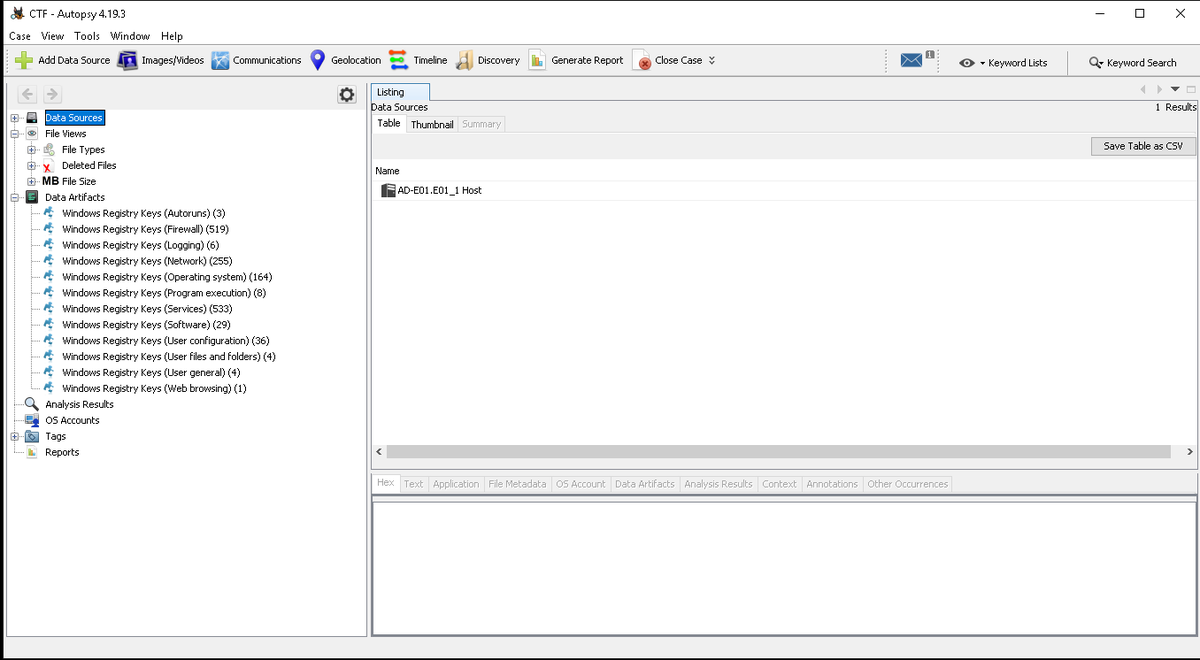Collapse the Data Artifacts node
Screen dimensions: 1200x660
tap(15, 197)
